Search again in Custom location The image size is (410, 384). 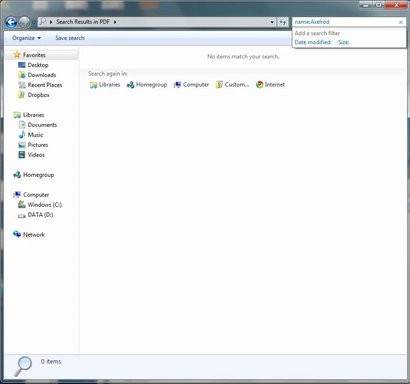[x=232, y=85]
